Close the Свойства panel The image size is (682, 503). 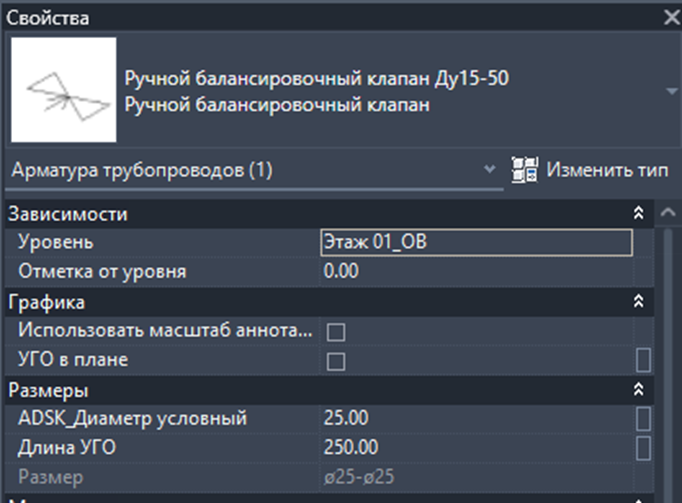pyautogui.click(x=672, y=18)
